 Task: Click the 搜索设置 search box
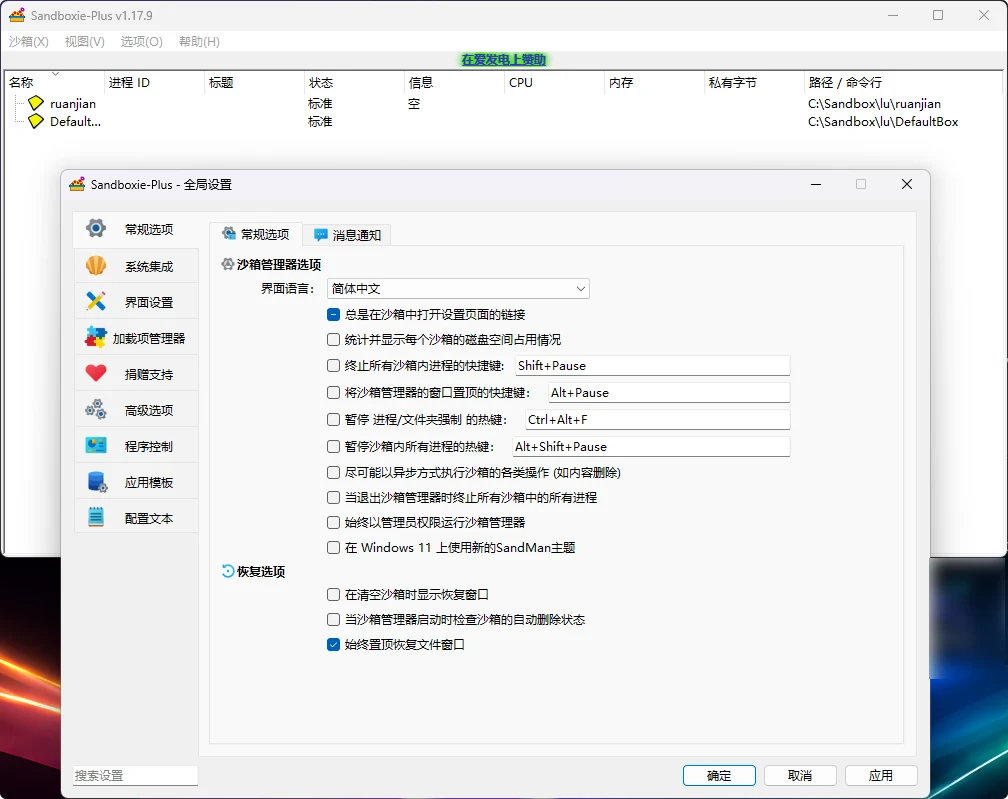(x=135, y=775)
